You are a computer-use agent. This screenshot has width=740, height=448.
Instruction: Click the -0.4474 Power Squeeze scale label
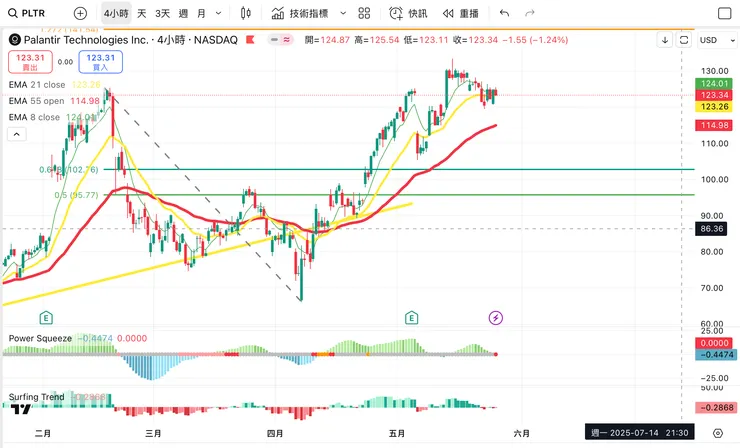pyautogui.click(x=715, y=355)
